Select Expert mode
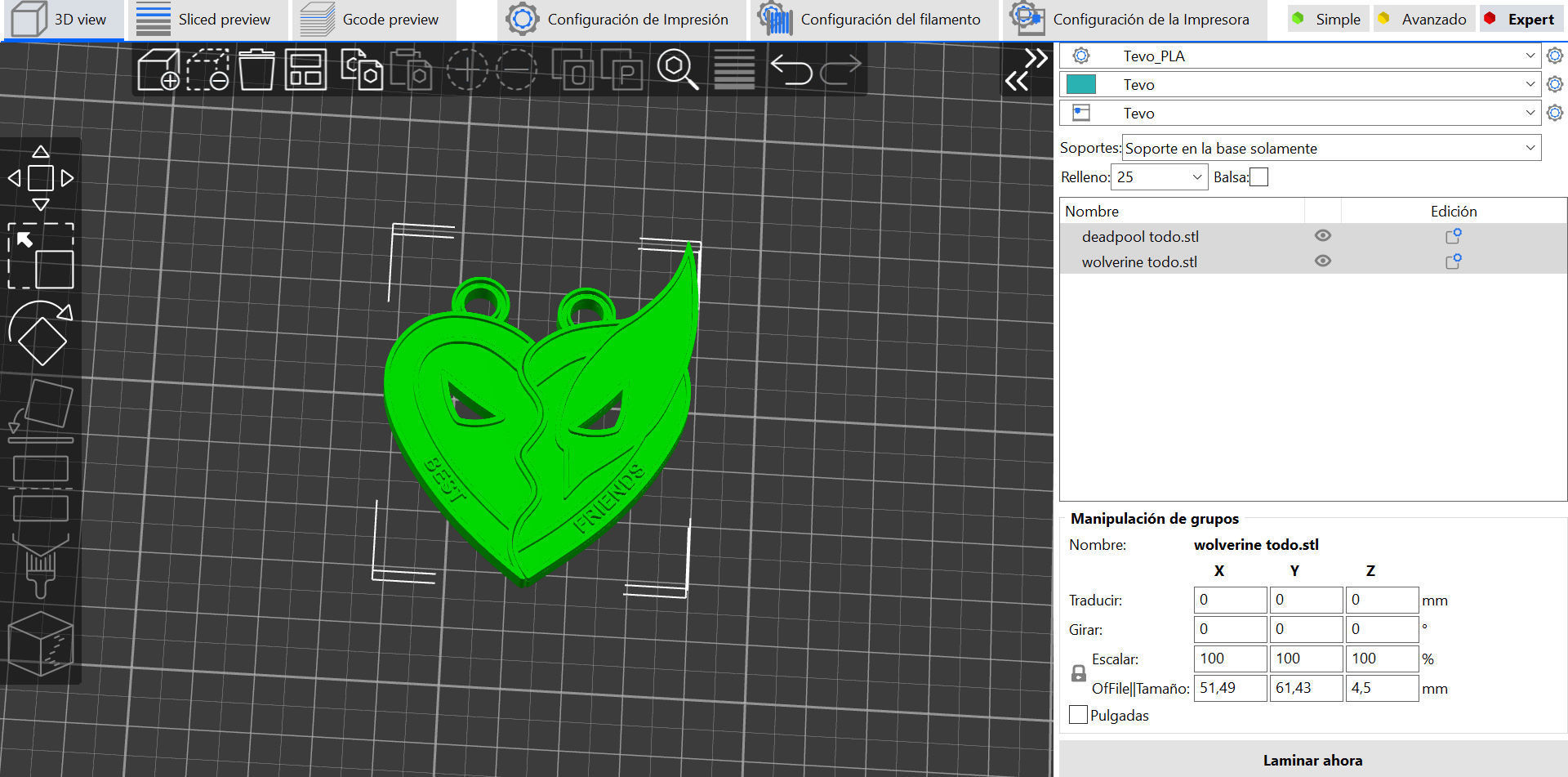This screenshot has height=777, width=1568. pyautogui.click(x=1520, y=19)
